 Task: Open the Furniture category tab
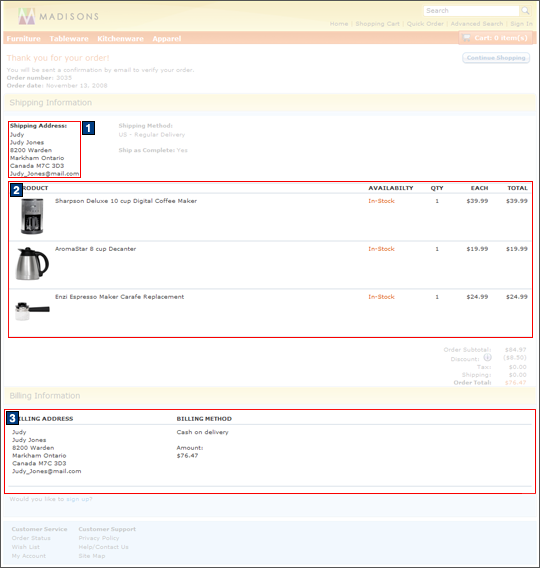coord(24,39)
